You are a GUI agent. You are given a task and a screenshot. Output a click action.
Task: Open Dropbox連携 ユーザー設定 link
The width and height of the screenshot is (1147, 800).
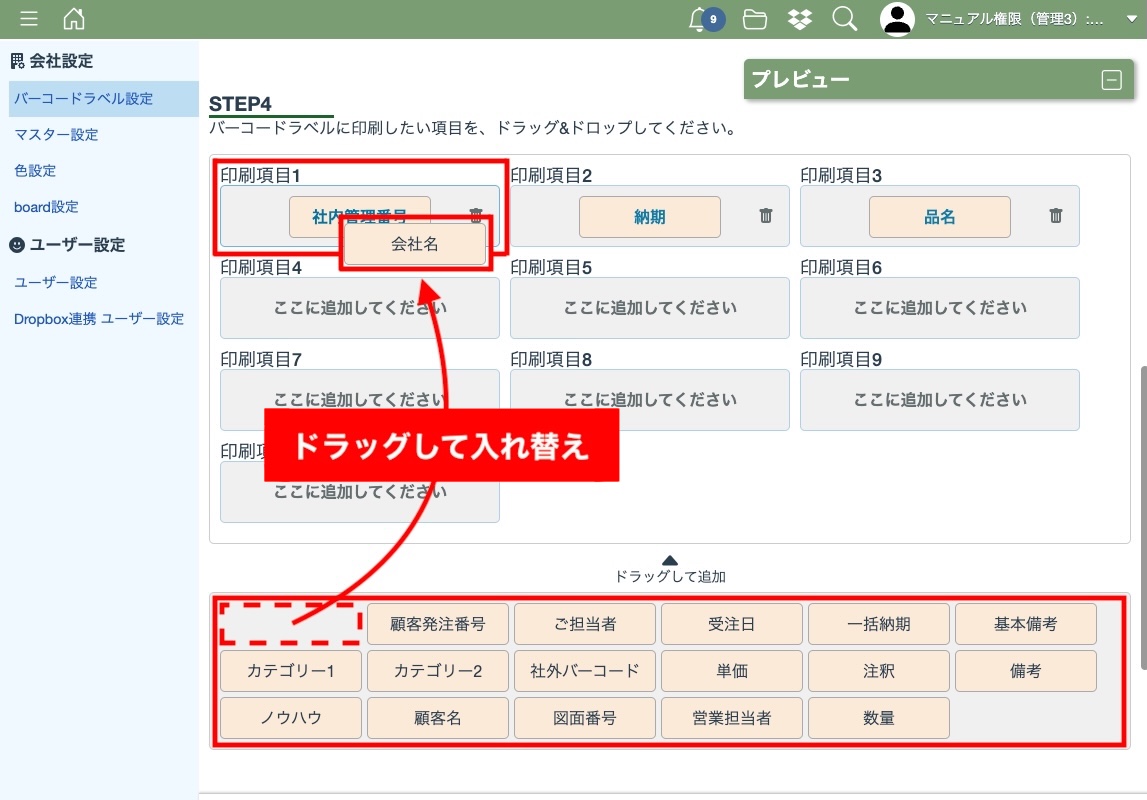pos(99,319)
